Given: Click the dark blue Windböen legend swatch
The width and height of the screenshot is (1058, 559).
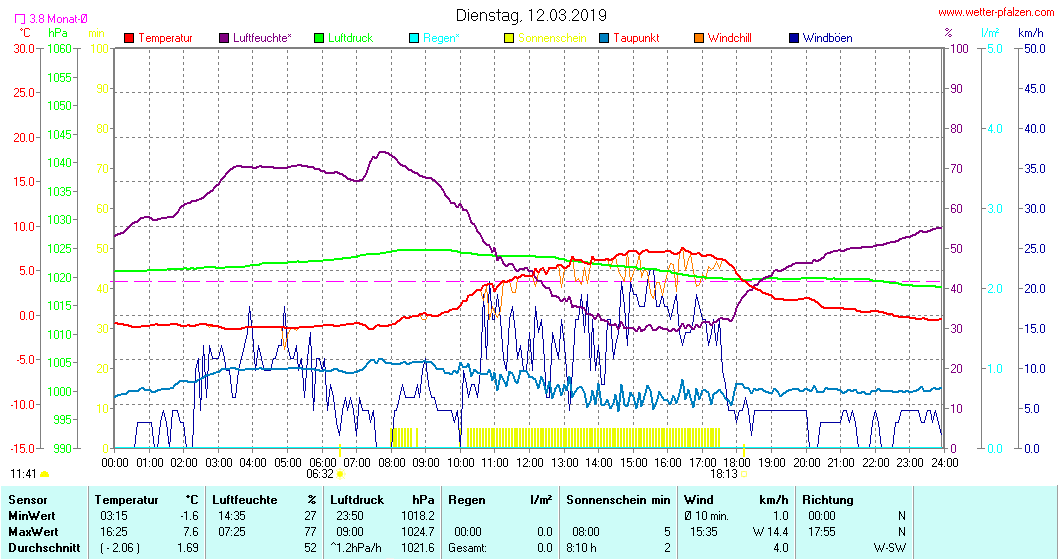Looking at the screenshot, I should pos(794,38).
